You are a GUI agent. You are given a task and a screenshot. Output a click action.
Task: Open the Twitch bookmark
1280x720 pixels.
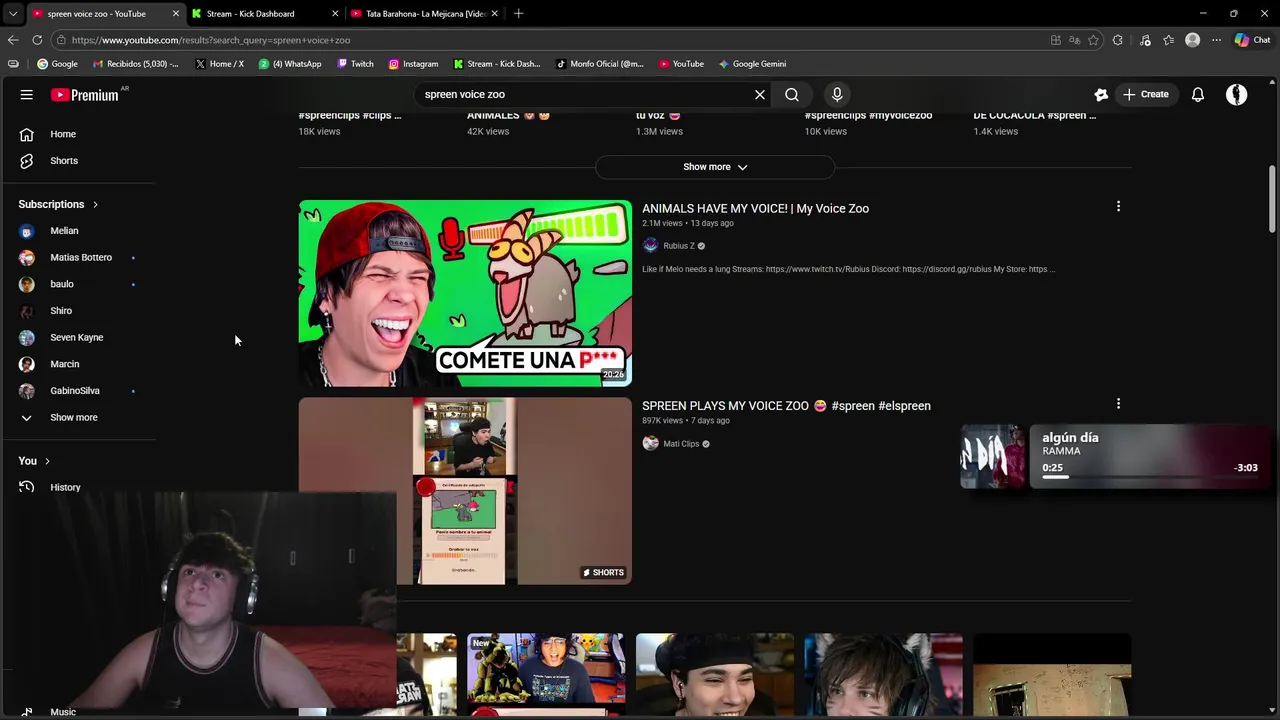pyautogui.click(x=355, y=64)
